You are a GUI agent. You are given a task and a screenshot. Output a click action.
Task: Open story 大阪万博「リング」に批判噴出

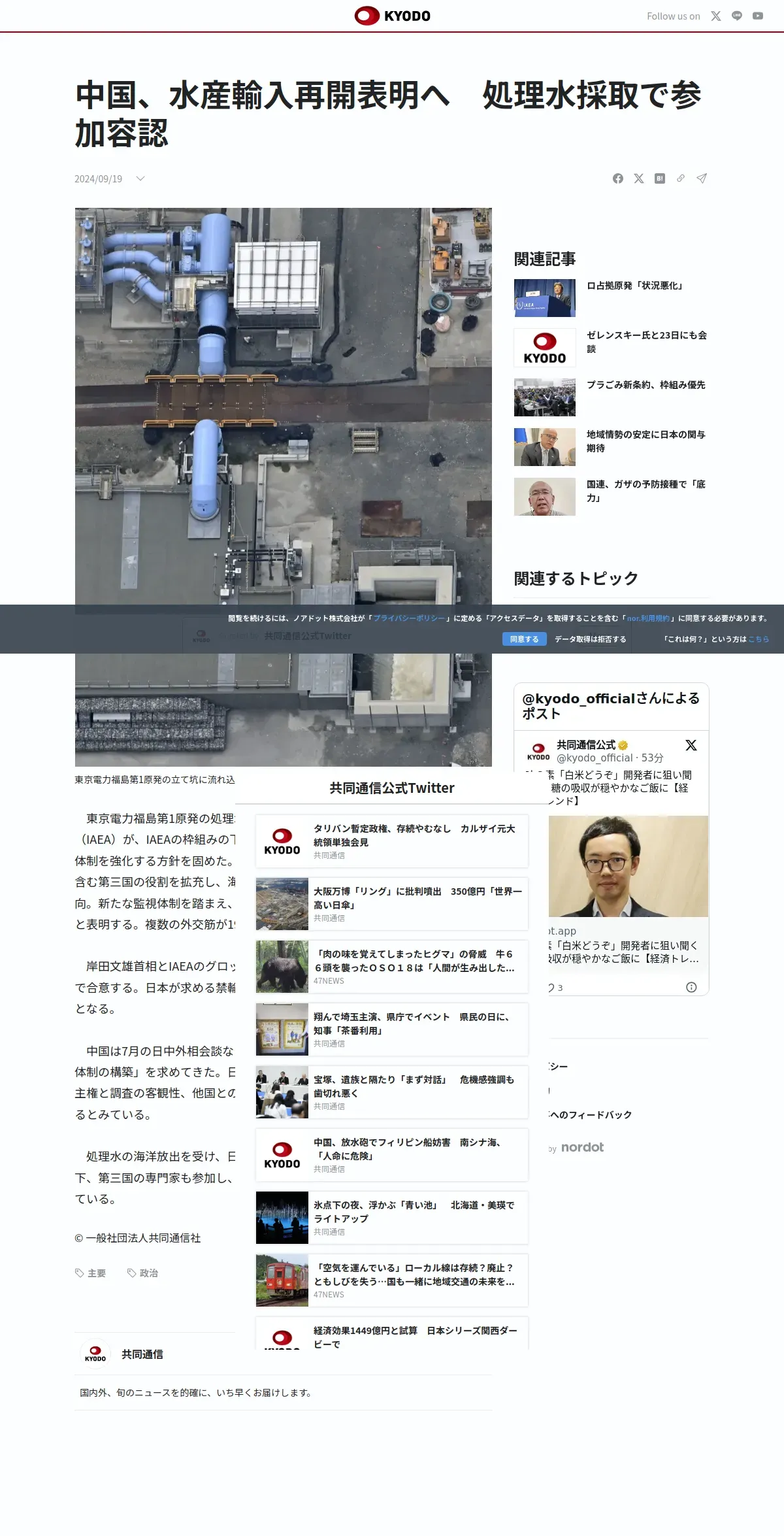click(x=392, y=904)
